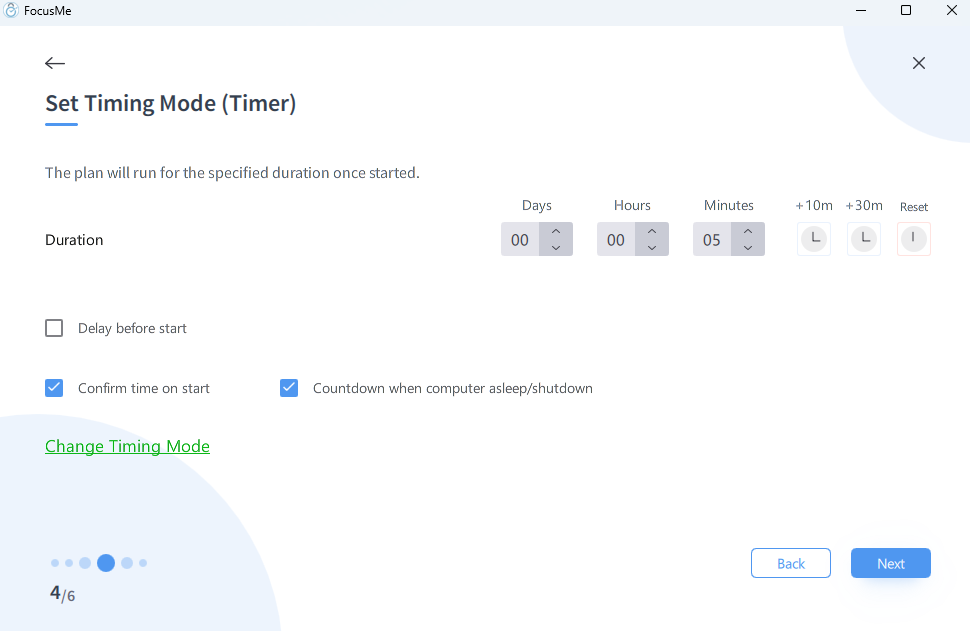970x631 pixels.
Task: Close the wizard with the X icon
Action: coord(919,63)
